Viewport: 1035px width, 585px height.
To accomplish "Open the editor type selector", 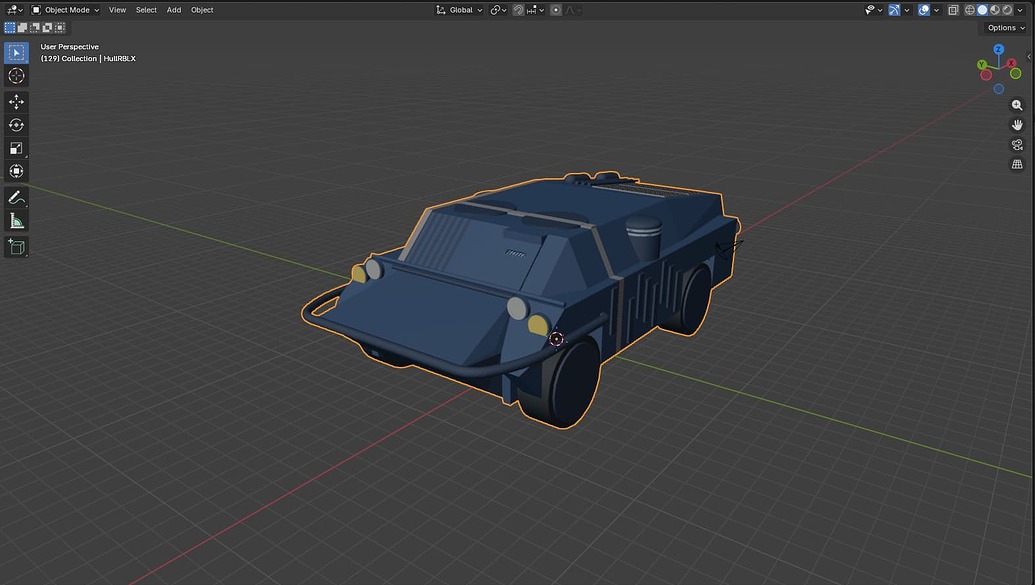I will pos(14,10).
